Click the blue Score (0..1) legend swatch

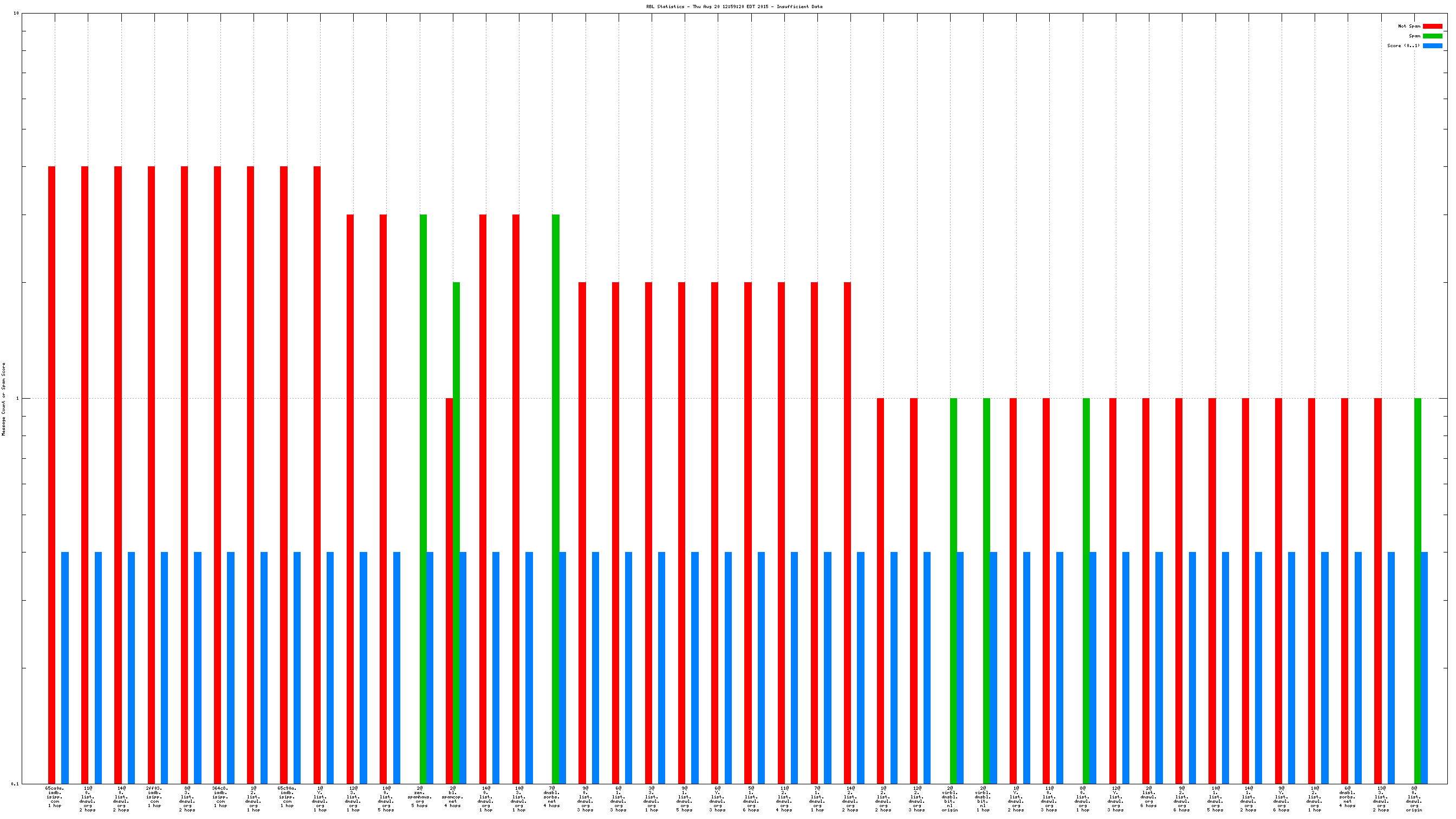[x=1432, y=46]
